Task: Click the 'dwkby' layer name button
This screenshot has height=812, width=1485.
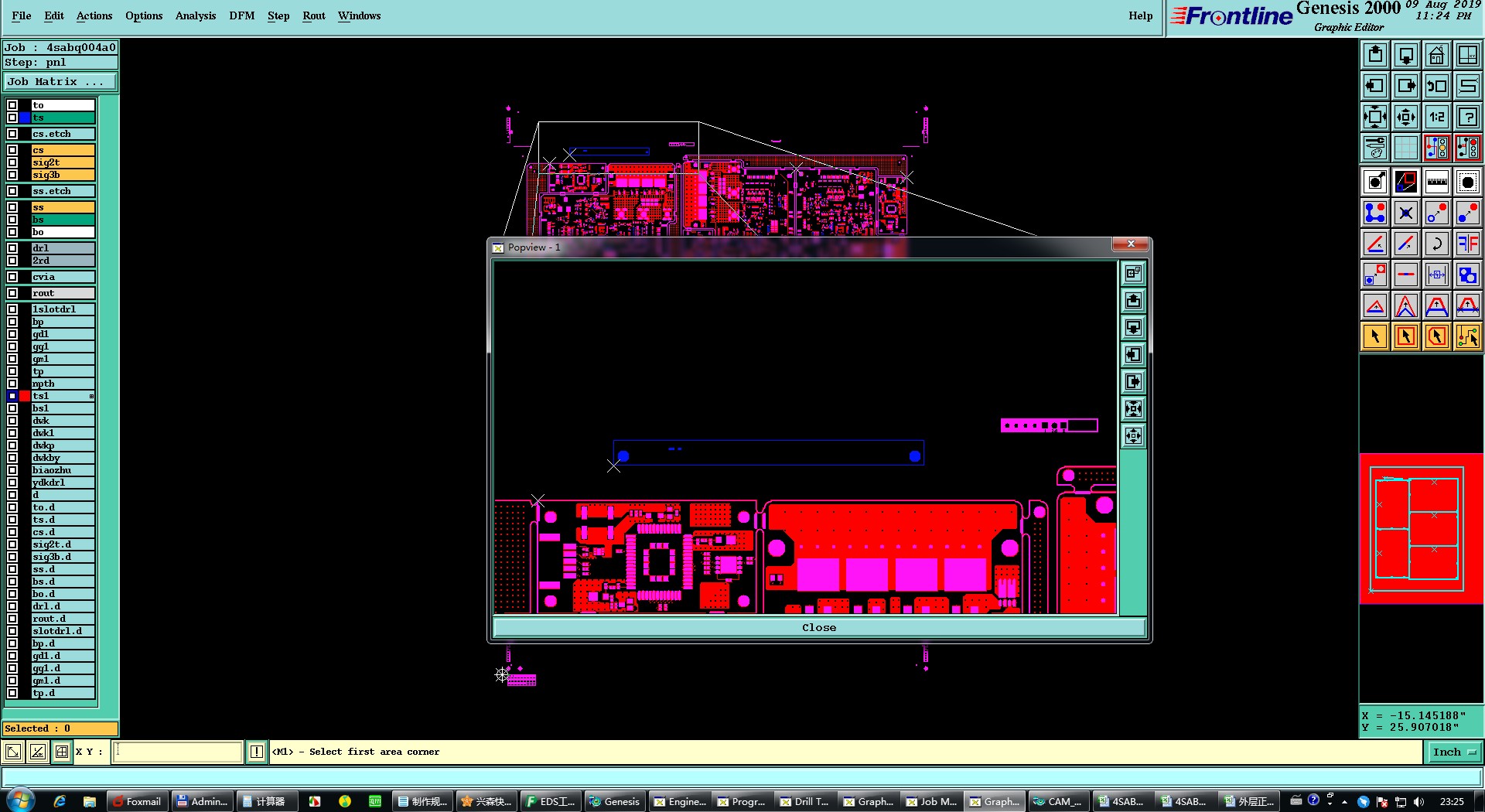Action: (63, 458)
